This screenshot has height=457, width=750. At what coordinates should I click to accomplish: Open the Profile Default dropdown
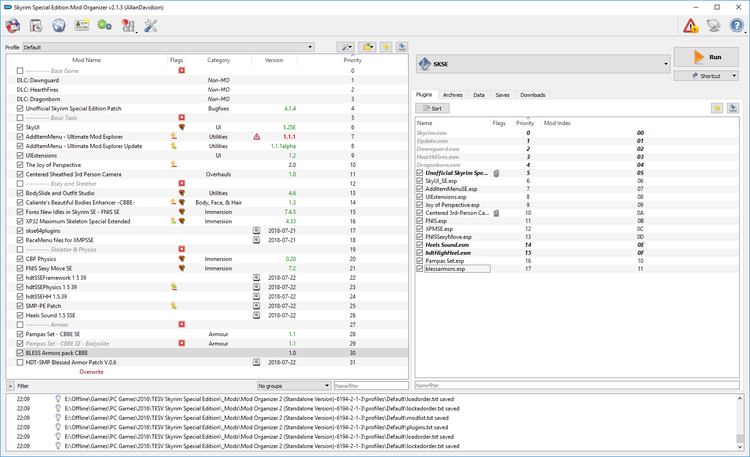(x=168, y=47)
